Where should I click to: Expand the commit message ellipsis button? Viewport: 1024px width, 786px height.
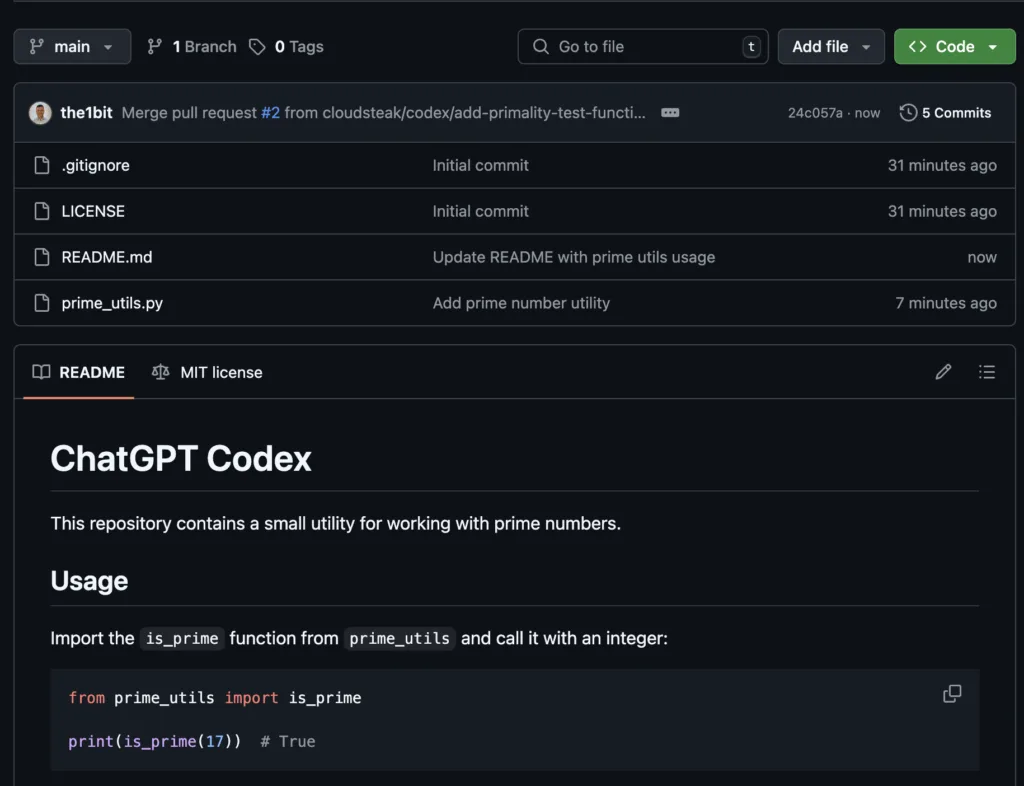coord(670,113)
